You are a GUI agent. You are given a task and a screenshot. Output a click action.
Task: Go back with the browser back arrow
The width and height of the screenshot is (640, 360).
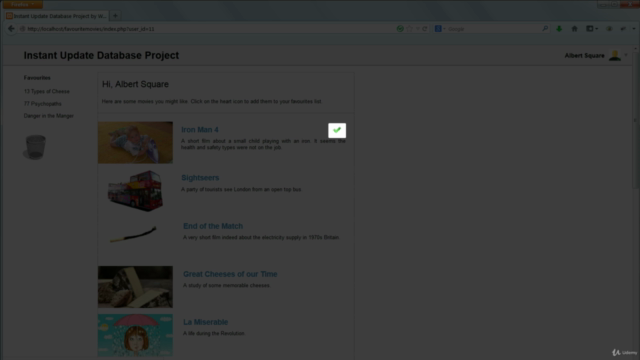tap(11, 29)
